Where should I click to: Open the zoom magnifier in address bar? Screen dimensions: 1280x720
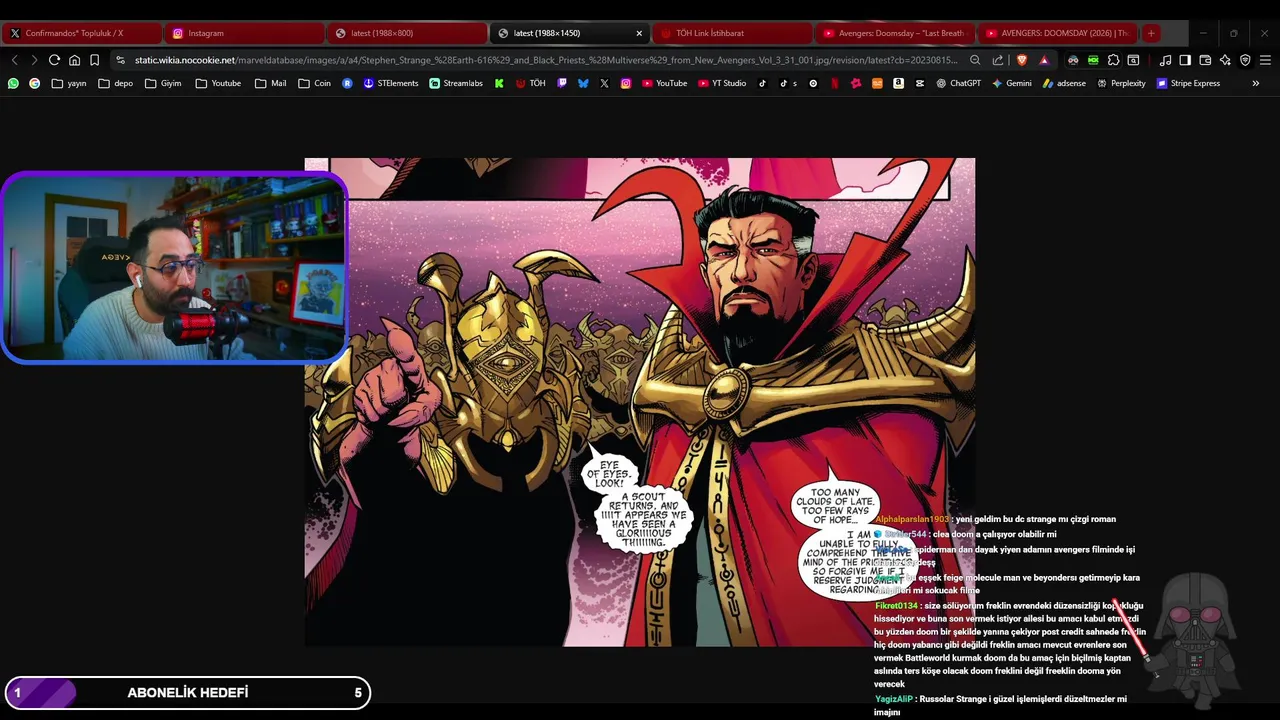[x=975, y=60]
